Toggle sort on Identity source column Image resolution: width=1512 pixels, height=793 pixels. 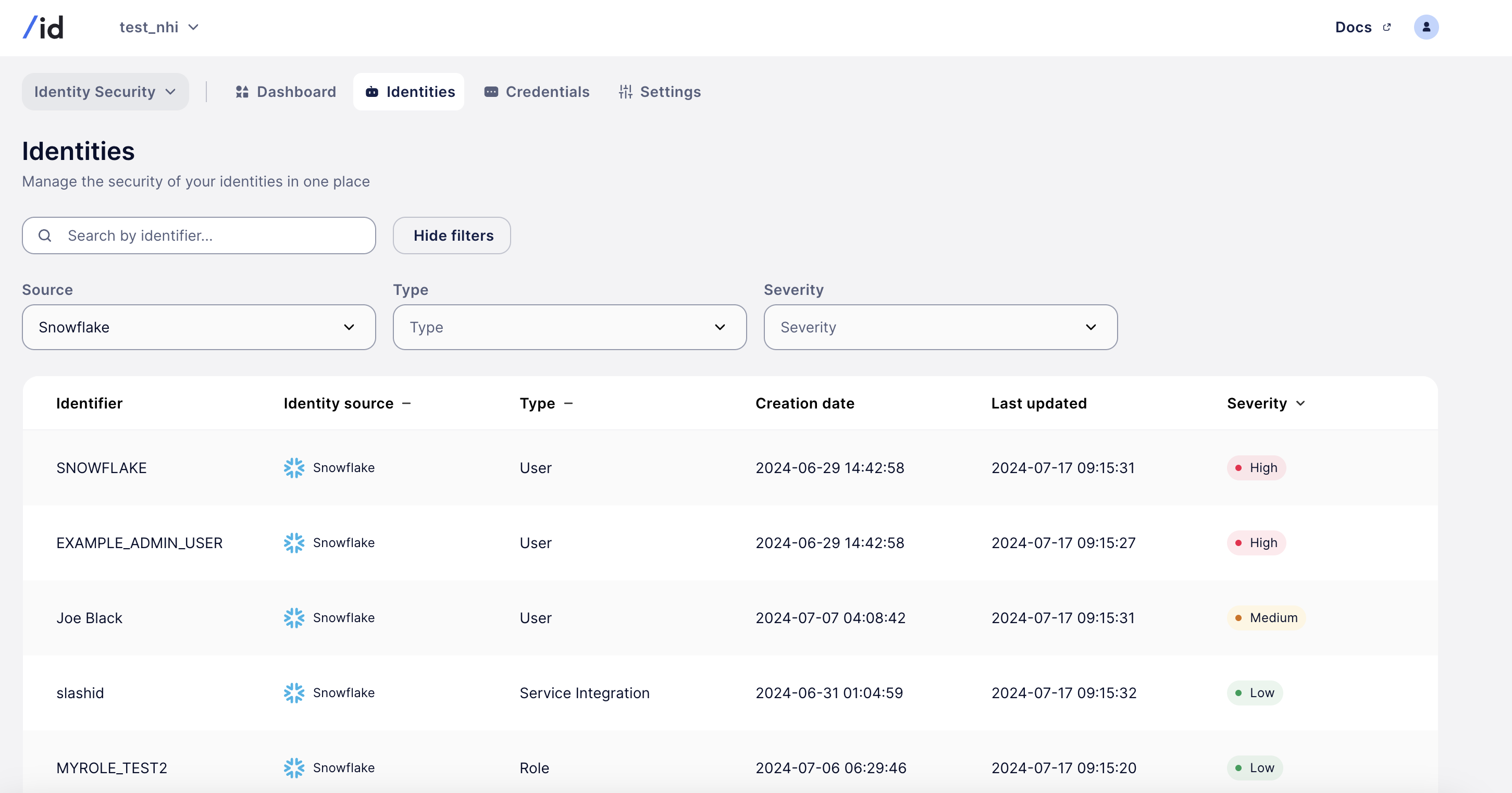point(406,403)
